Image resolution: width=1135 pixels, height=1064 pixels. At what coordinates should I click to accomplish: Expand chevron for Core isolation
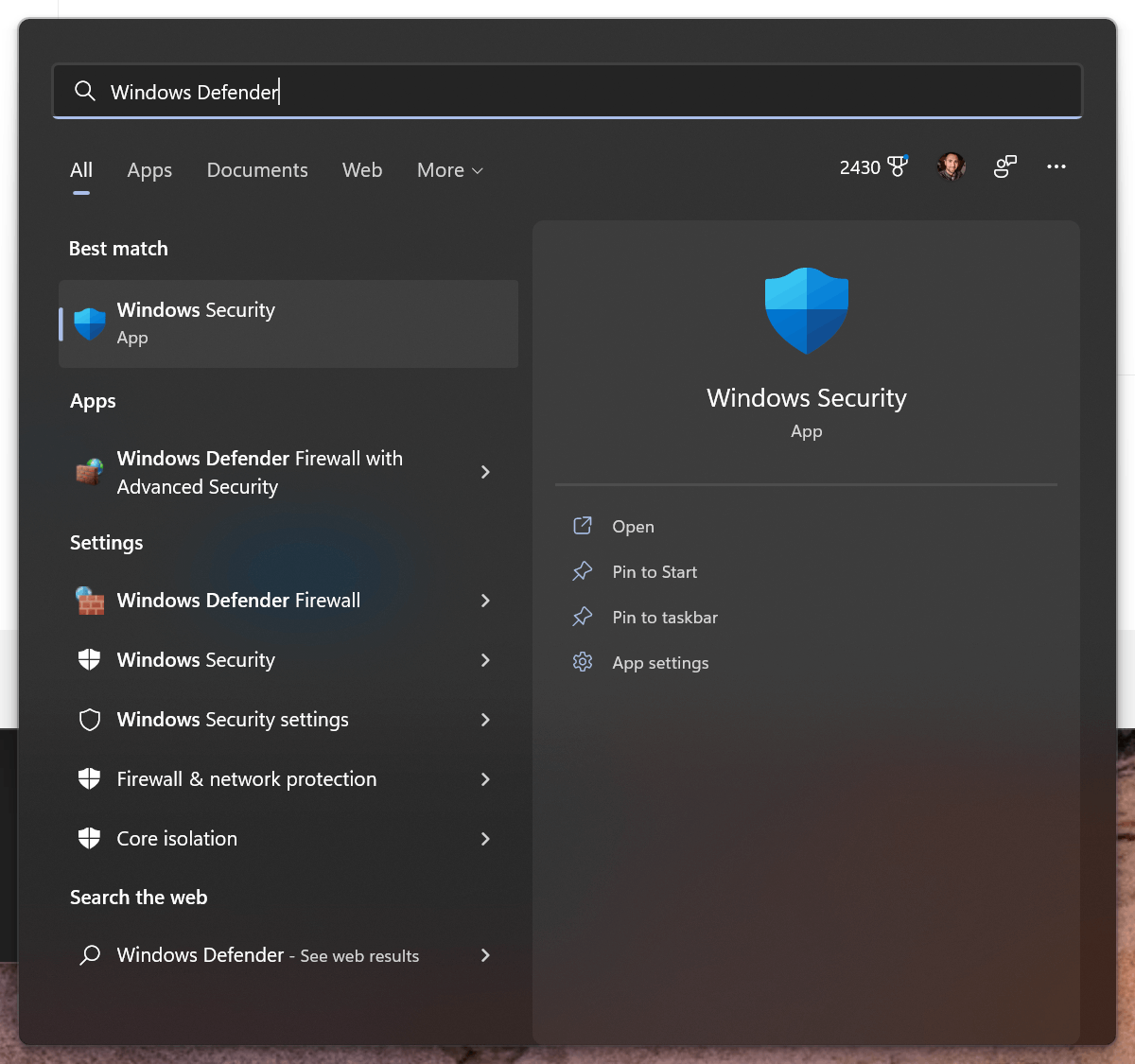(485, 839)
